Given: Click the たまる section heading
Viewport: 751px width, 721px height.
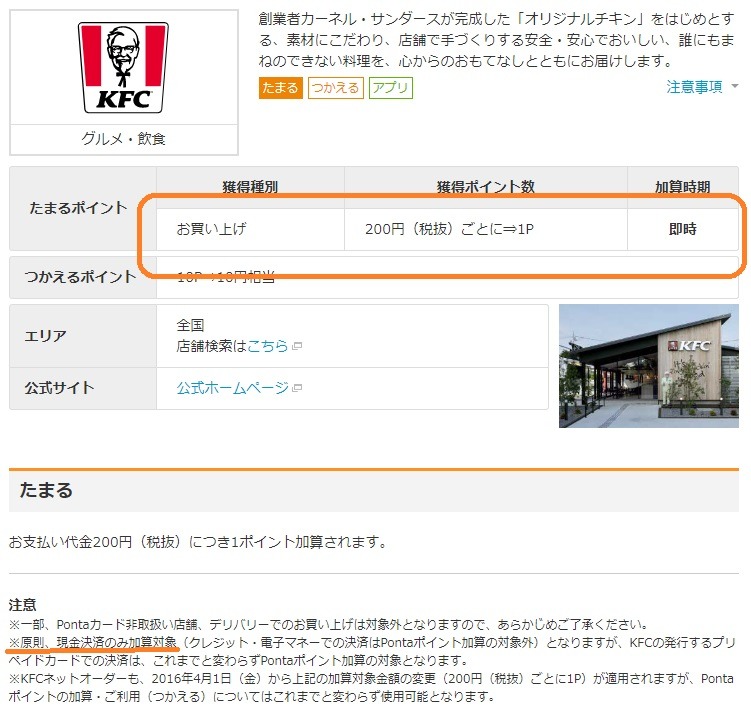Looking at the screenshot, I should point(46,490).
